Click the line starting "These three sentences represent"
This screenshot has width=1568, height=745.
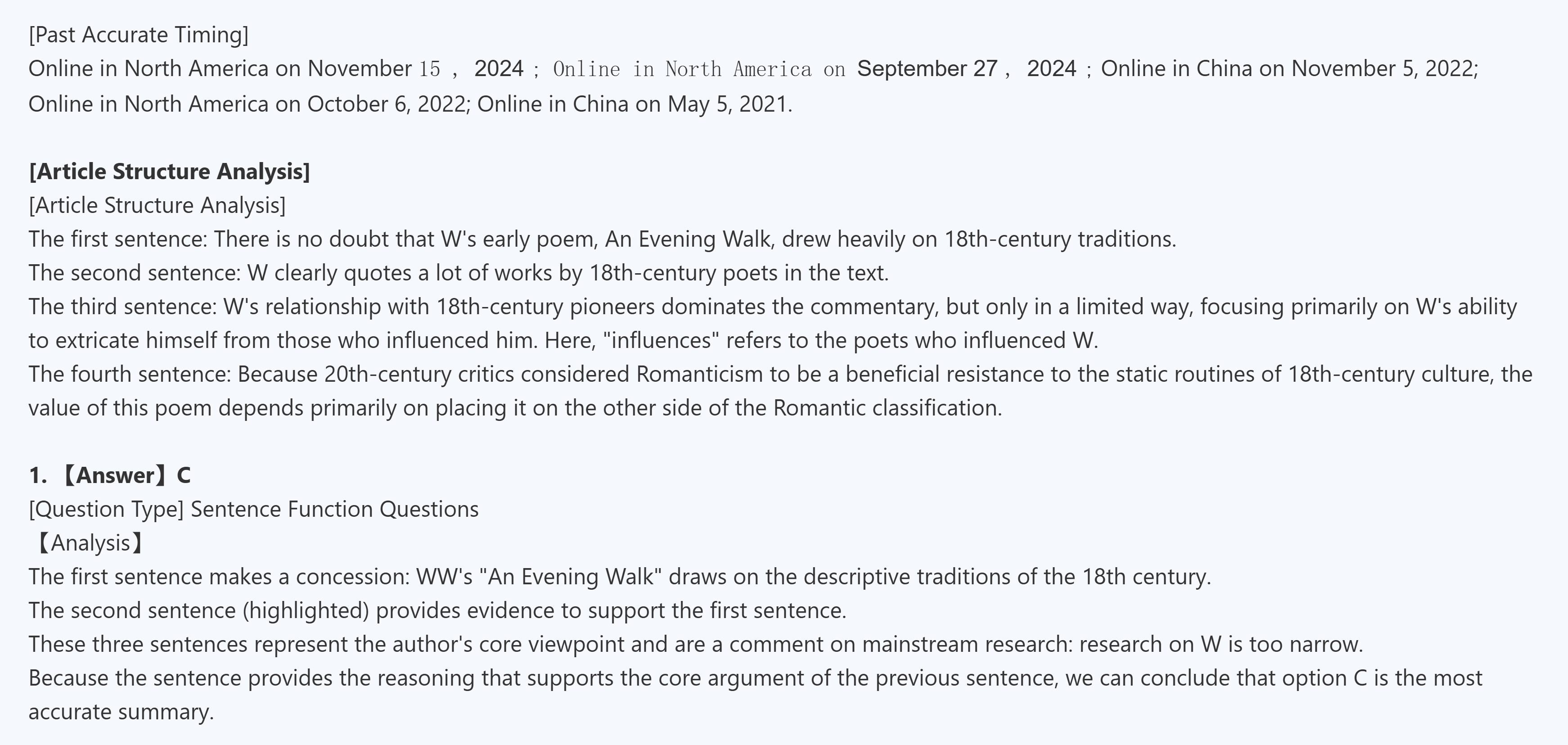[x=695, y=644]
